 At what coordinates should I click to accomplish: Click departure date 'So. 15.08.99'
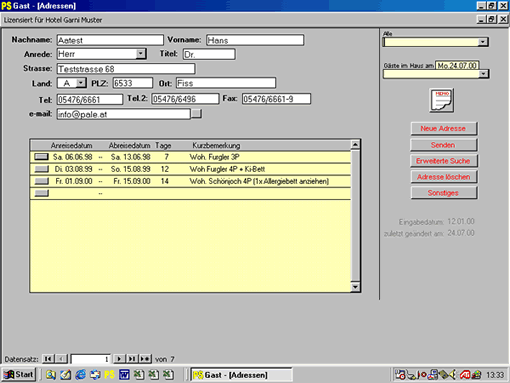pyautogui.click(x=131, y=169)
